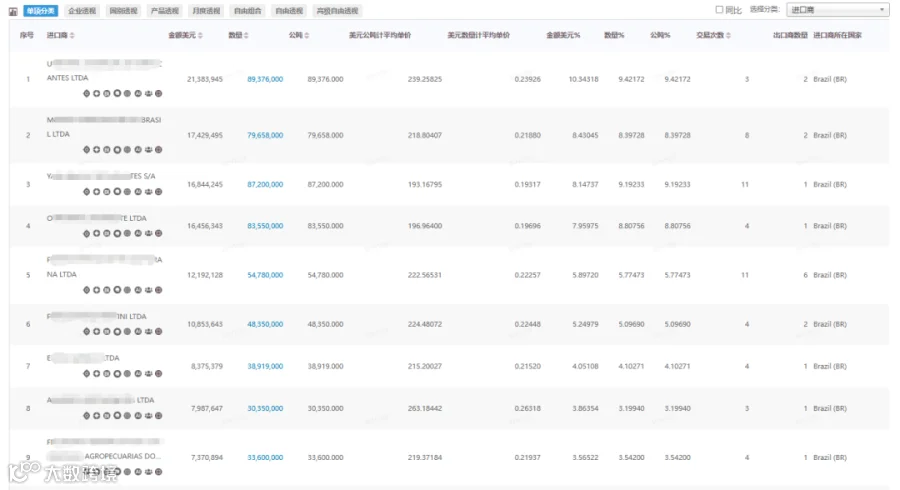Open the quantity link 87,200,000
The height and width of the screenshot is (490, 900).
[x=265, y=184]
